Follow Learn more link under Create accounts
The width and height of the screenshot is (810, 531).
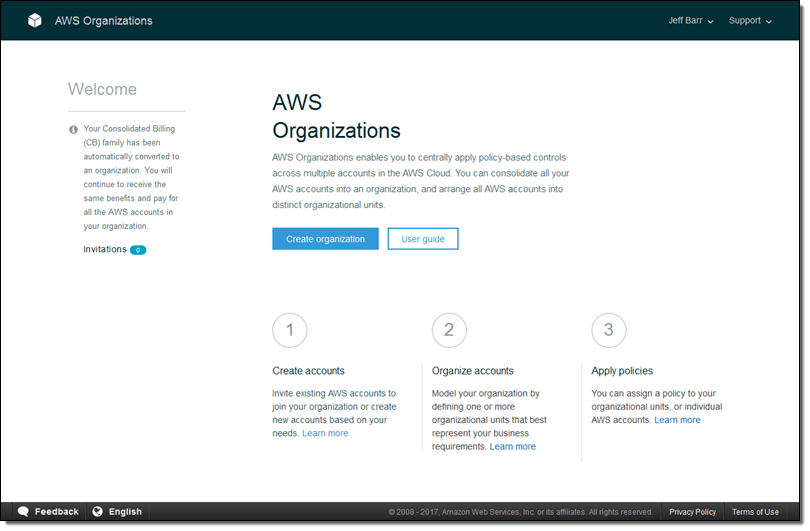click(x=325, y=434)
